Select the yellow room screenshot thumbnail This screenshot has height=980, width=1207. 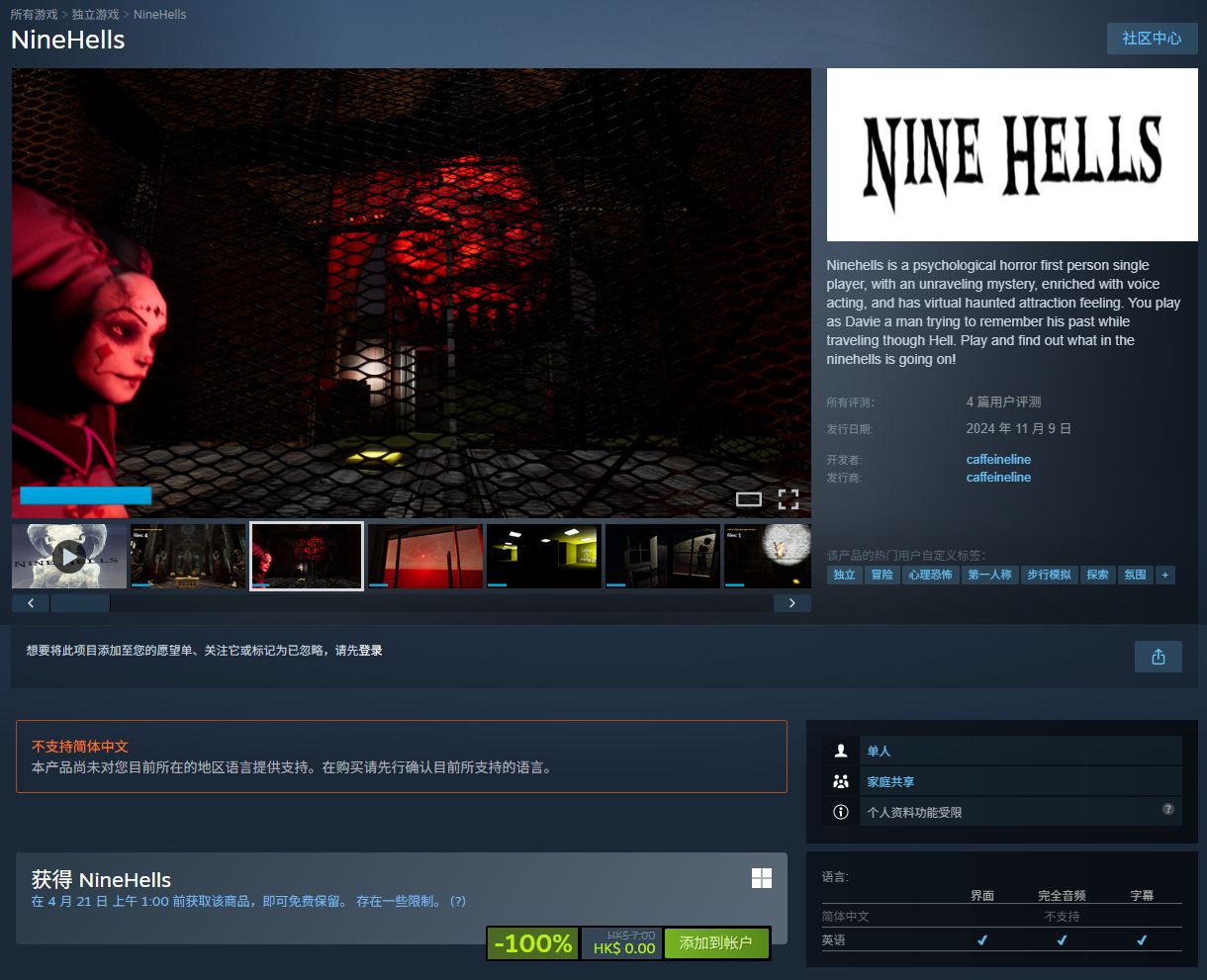pyautogui.click(x=543, y=557)
